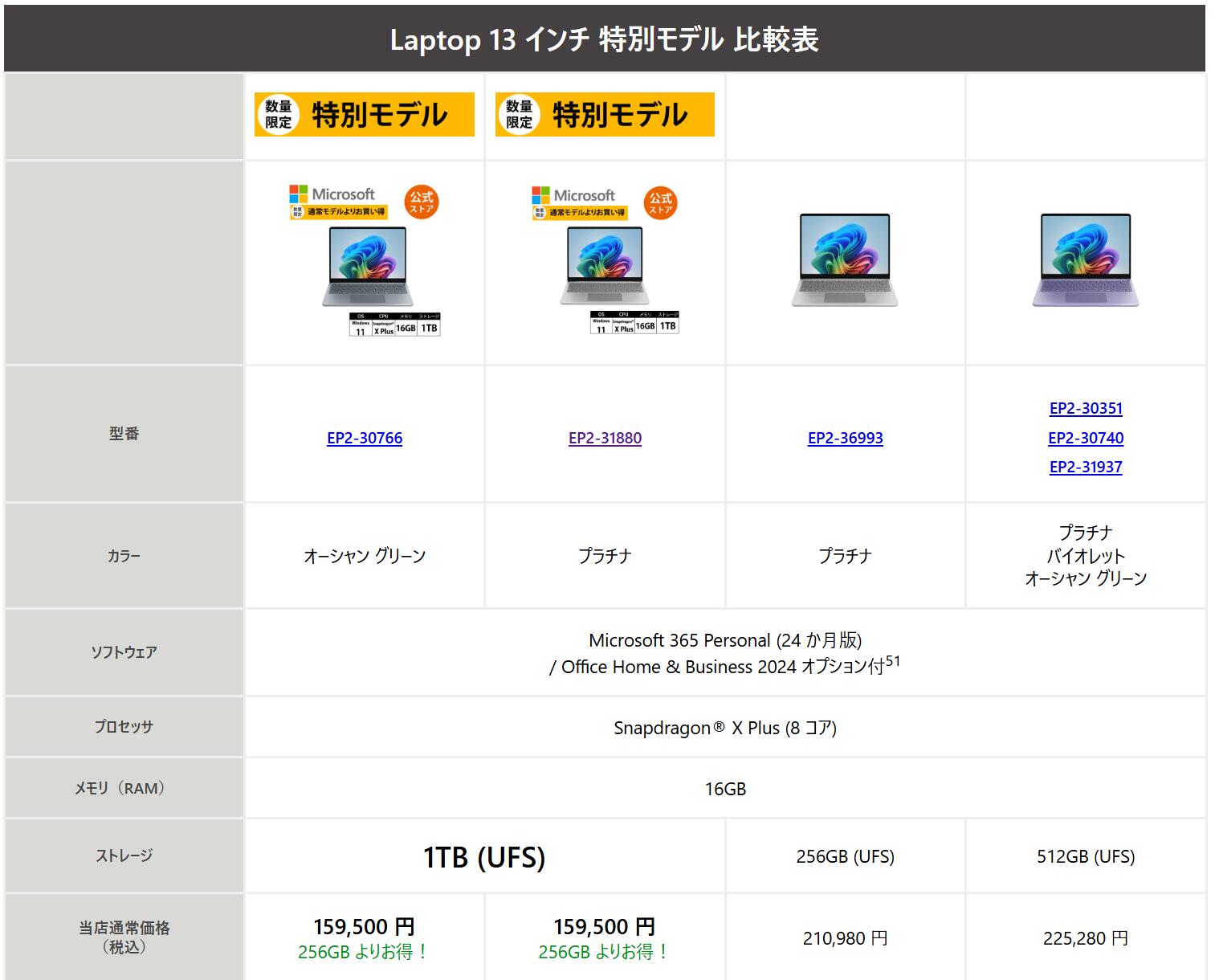Click the footnote 51 superscript
1215x980 pixels.
[x=893, y=661]
